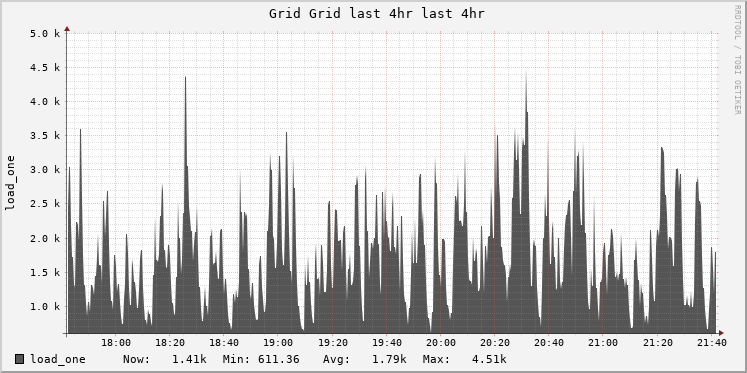Click the 19:00 time axis label
This screenshot has width=747, height=373.
(278, 343)
